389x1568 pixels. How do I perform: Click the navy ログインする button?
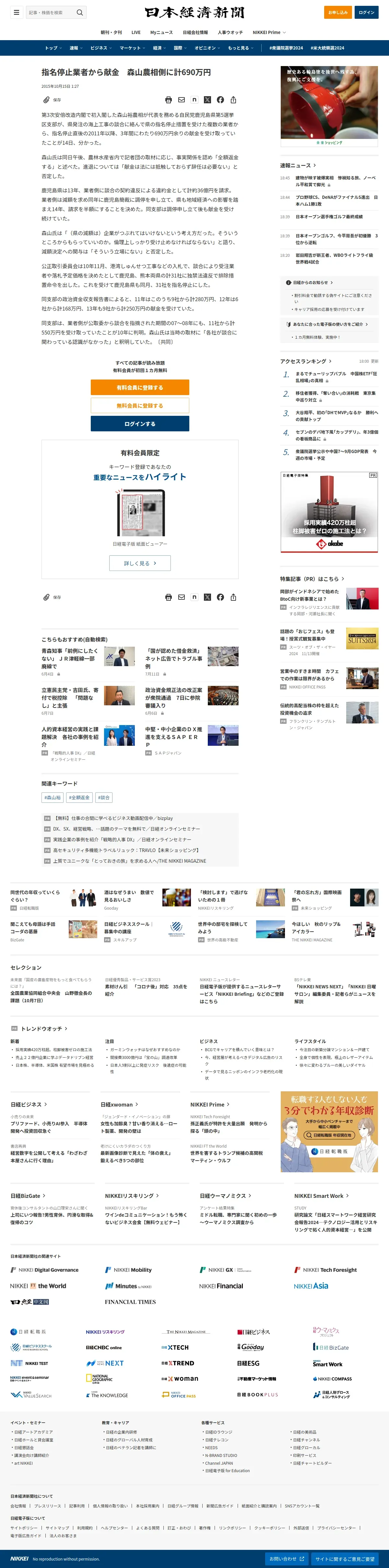pyautogui.click(x=140, y=424)
